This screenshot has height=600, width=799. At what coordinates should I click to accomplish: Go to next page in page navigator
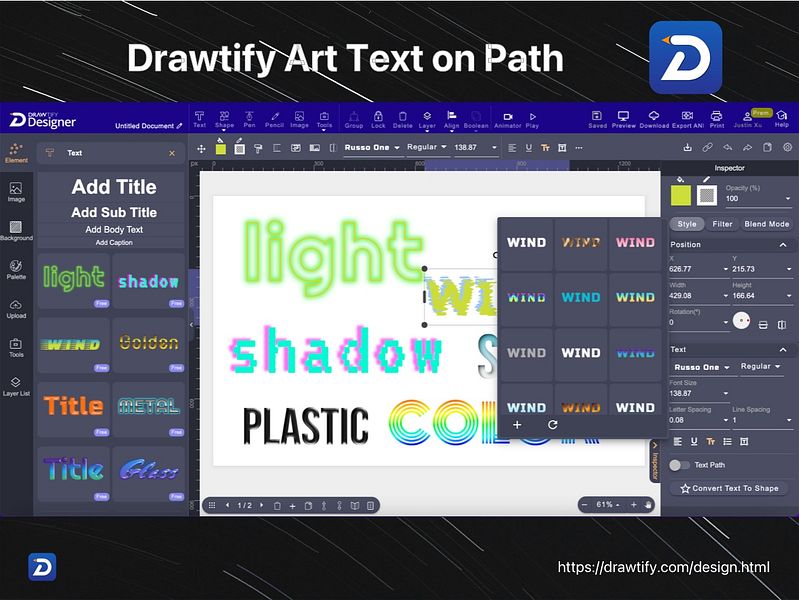pyautogui.click(x=262, y=505)
